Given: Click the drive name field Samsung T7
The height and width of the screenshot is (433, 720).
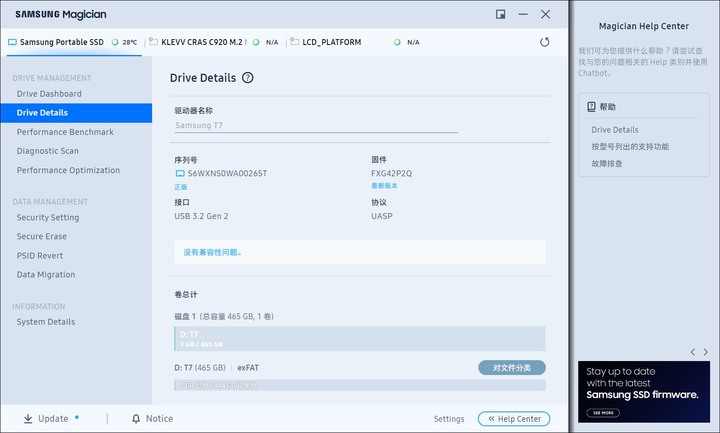Looking at the screenshot, I should 316,125.
